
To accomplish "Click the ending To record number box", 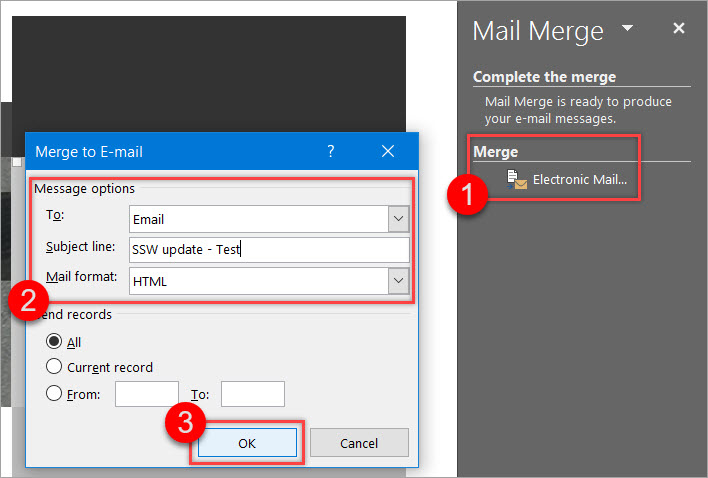I will pos(252,394).
